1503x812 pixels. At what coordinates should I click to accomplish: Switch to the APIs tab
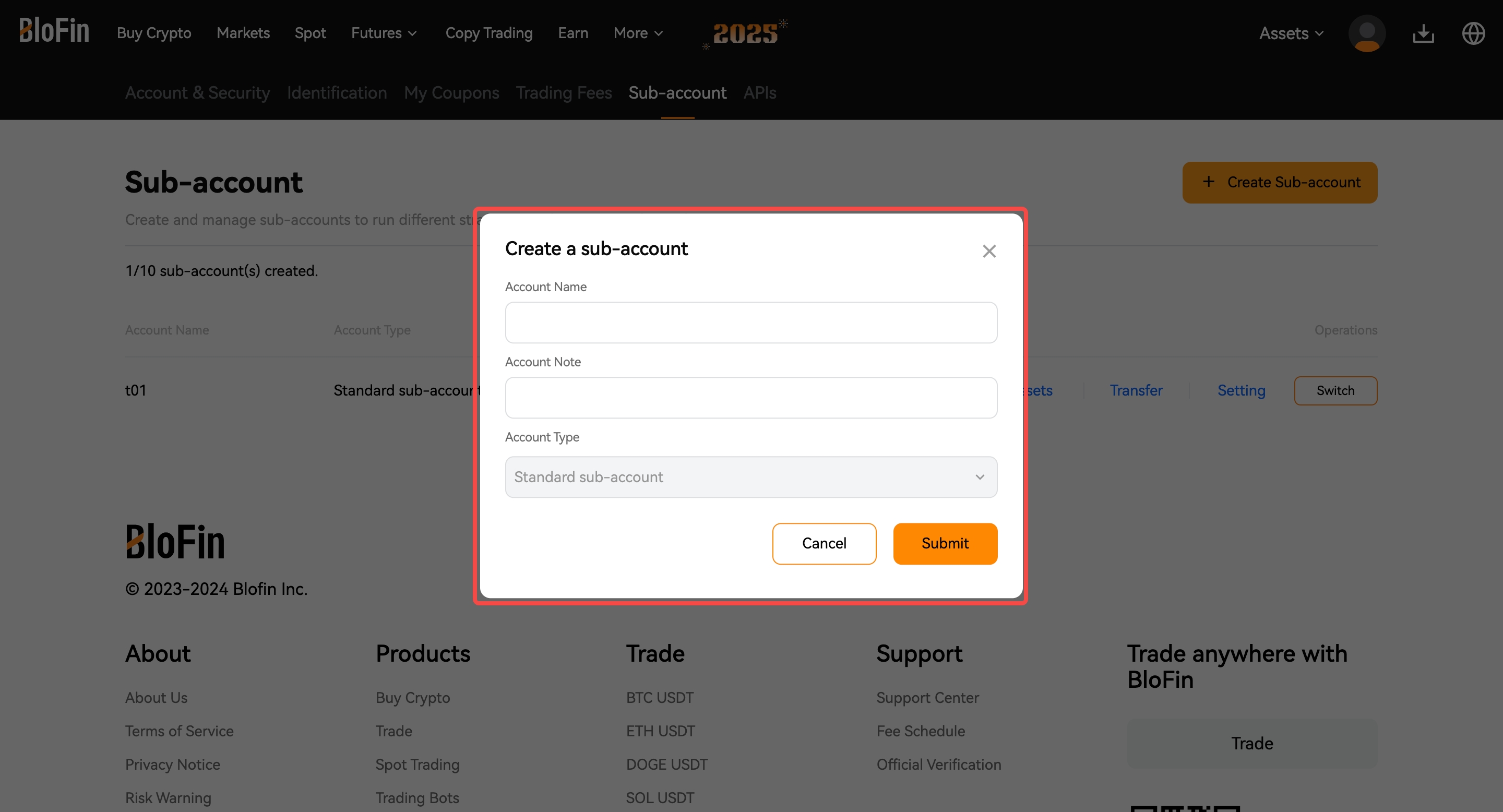coord(759,93)
